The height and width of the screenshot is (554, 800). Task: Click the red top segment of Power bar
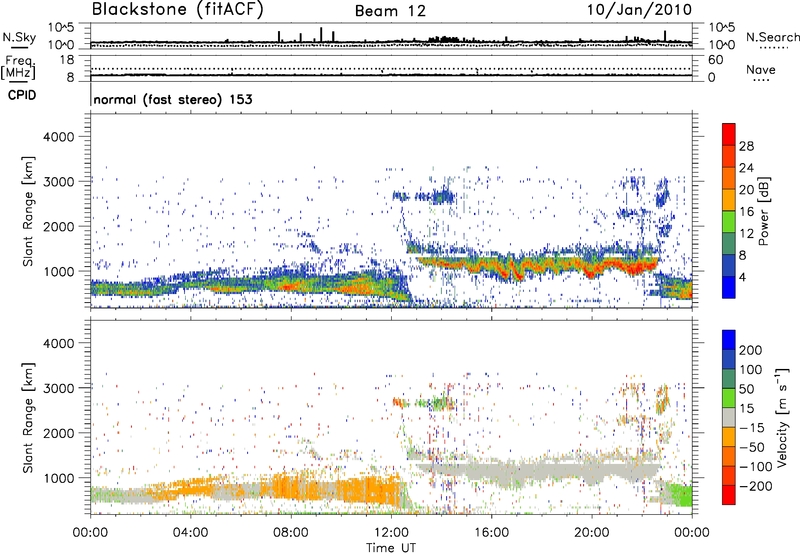(729, 135)
